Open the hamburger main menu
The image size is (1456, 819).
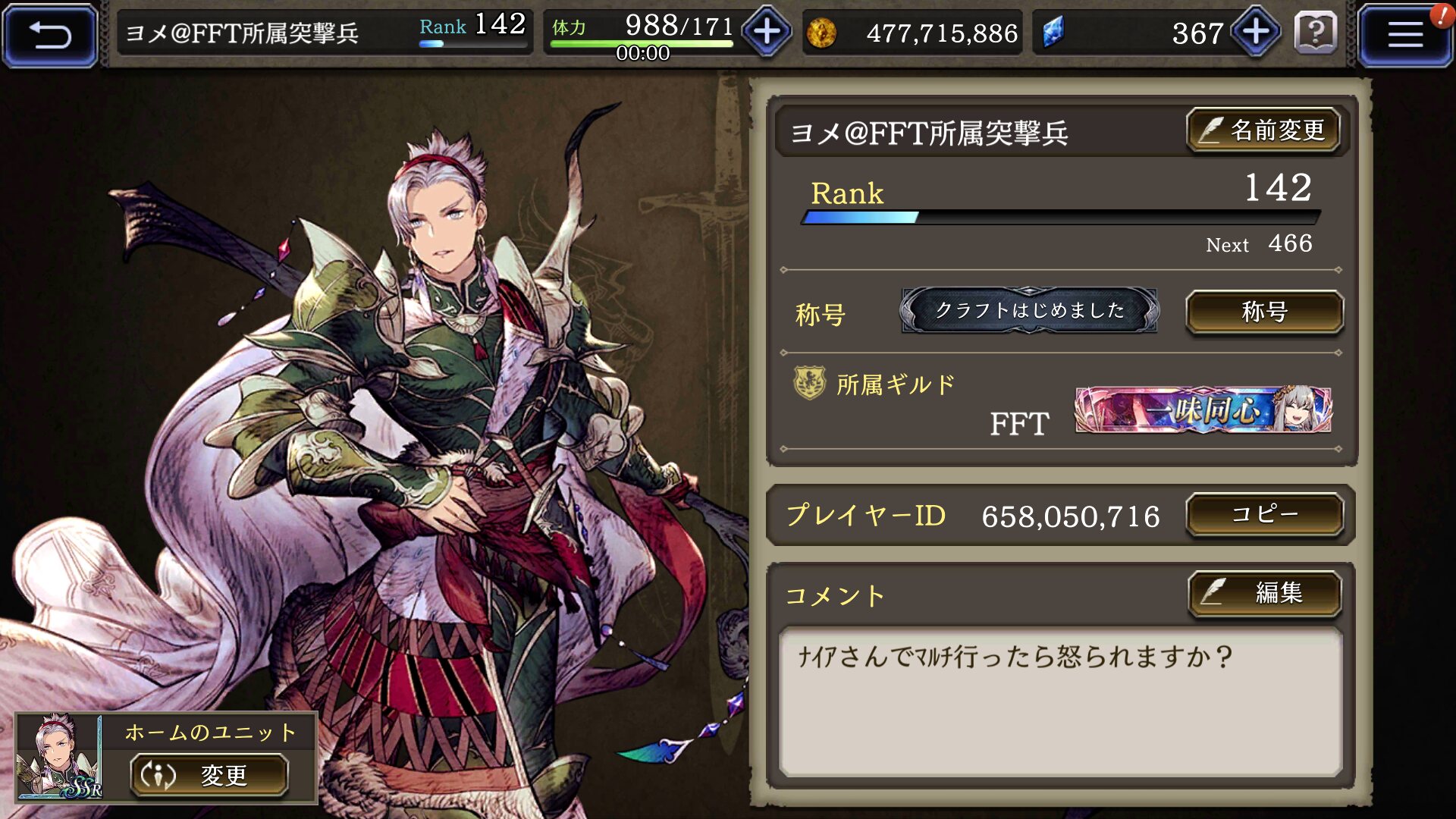pyautogui.click(x=1404, y=35)
